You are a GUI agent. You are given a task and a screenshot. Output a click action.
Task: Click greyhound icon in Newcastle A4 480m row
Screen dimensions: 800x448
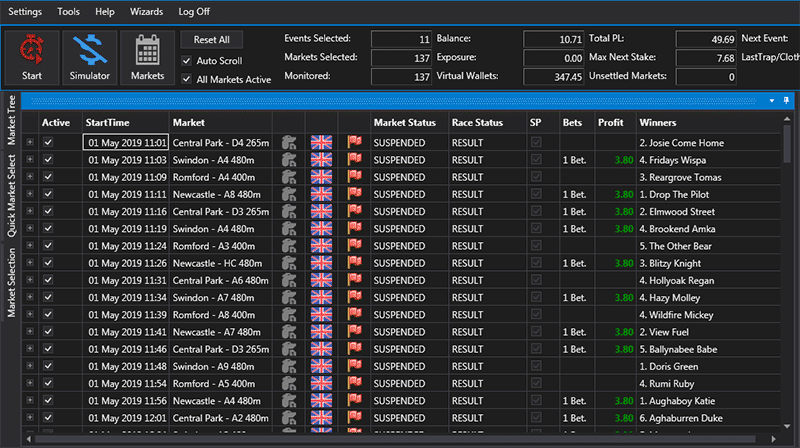click(x=289, y=401)
